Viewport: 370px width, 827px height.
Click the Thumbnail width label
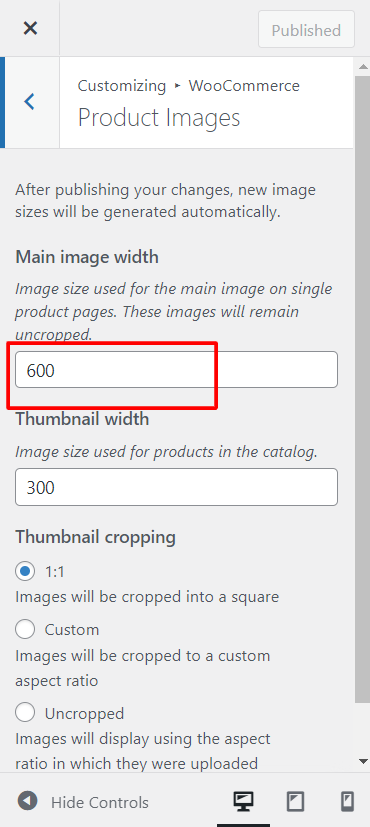[82, 419]
